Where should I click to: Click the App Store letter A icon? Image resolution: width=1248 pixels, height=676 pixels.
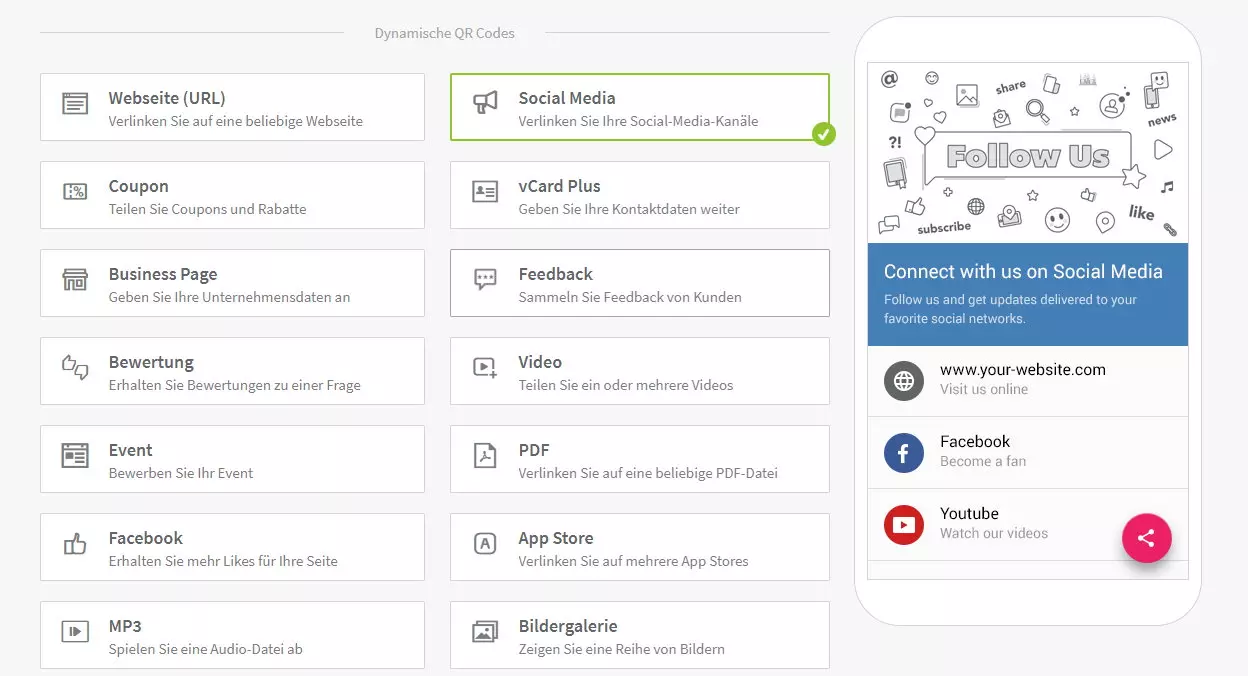click(485, 543)
